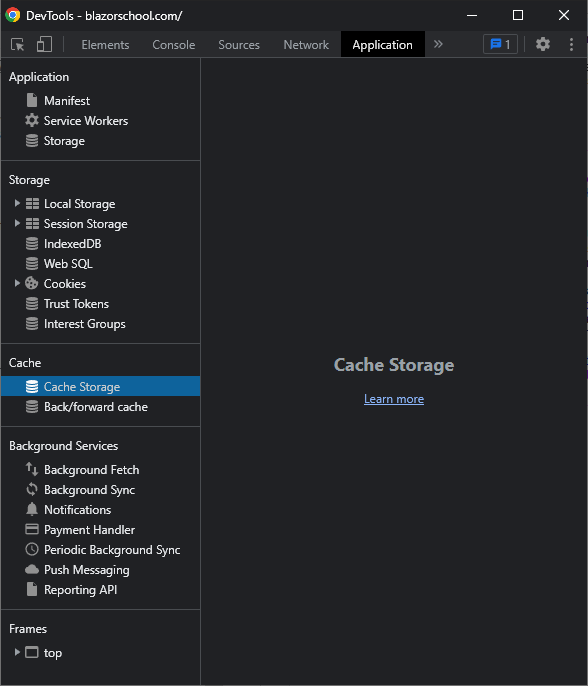The image size is (588, 686).
Task: Open Background Fetch service
Action: tap(91, 470)
